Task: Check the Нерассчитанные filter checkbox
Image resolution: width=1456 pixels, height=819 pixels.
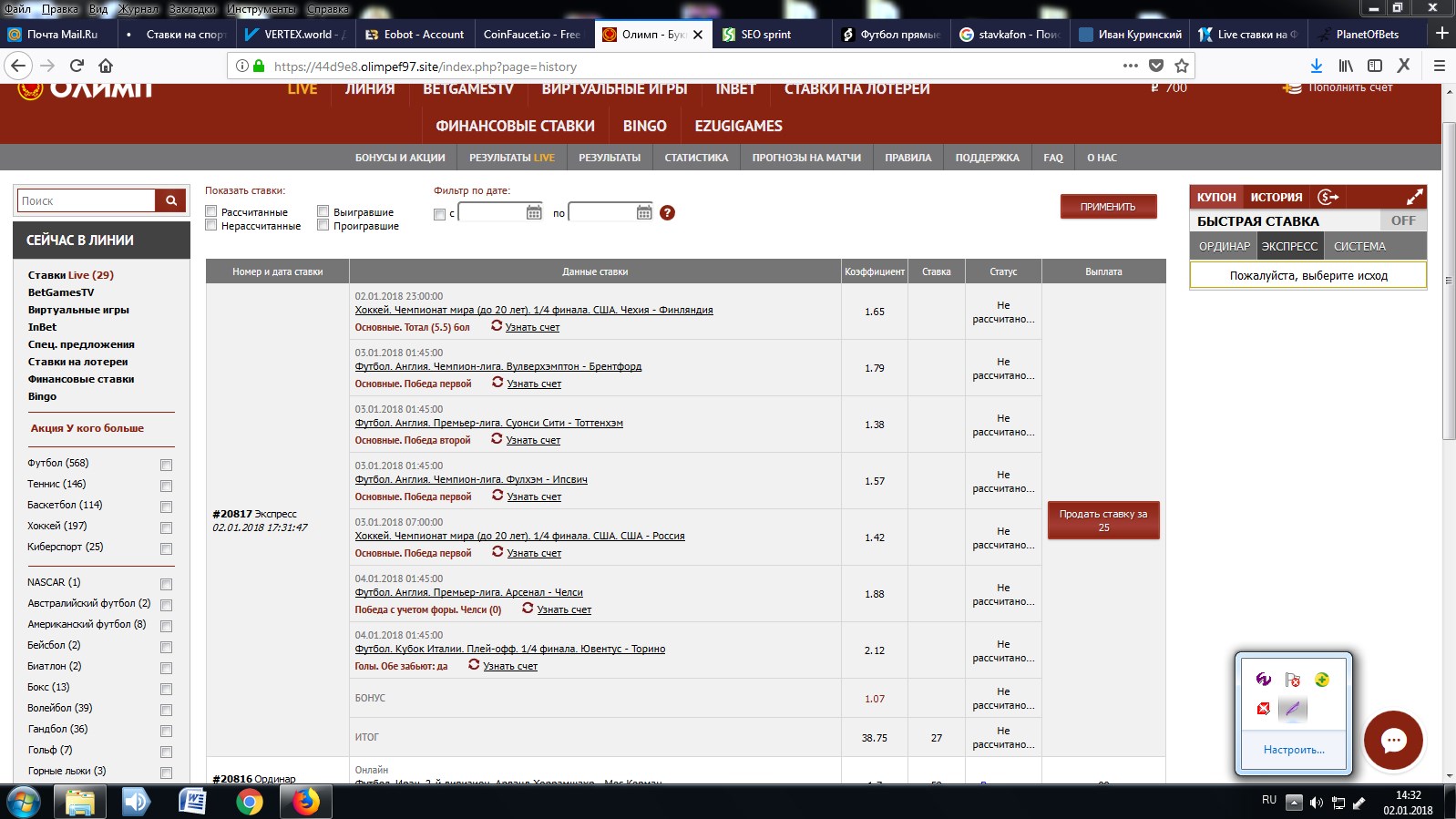Action: click(211, 225)
